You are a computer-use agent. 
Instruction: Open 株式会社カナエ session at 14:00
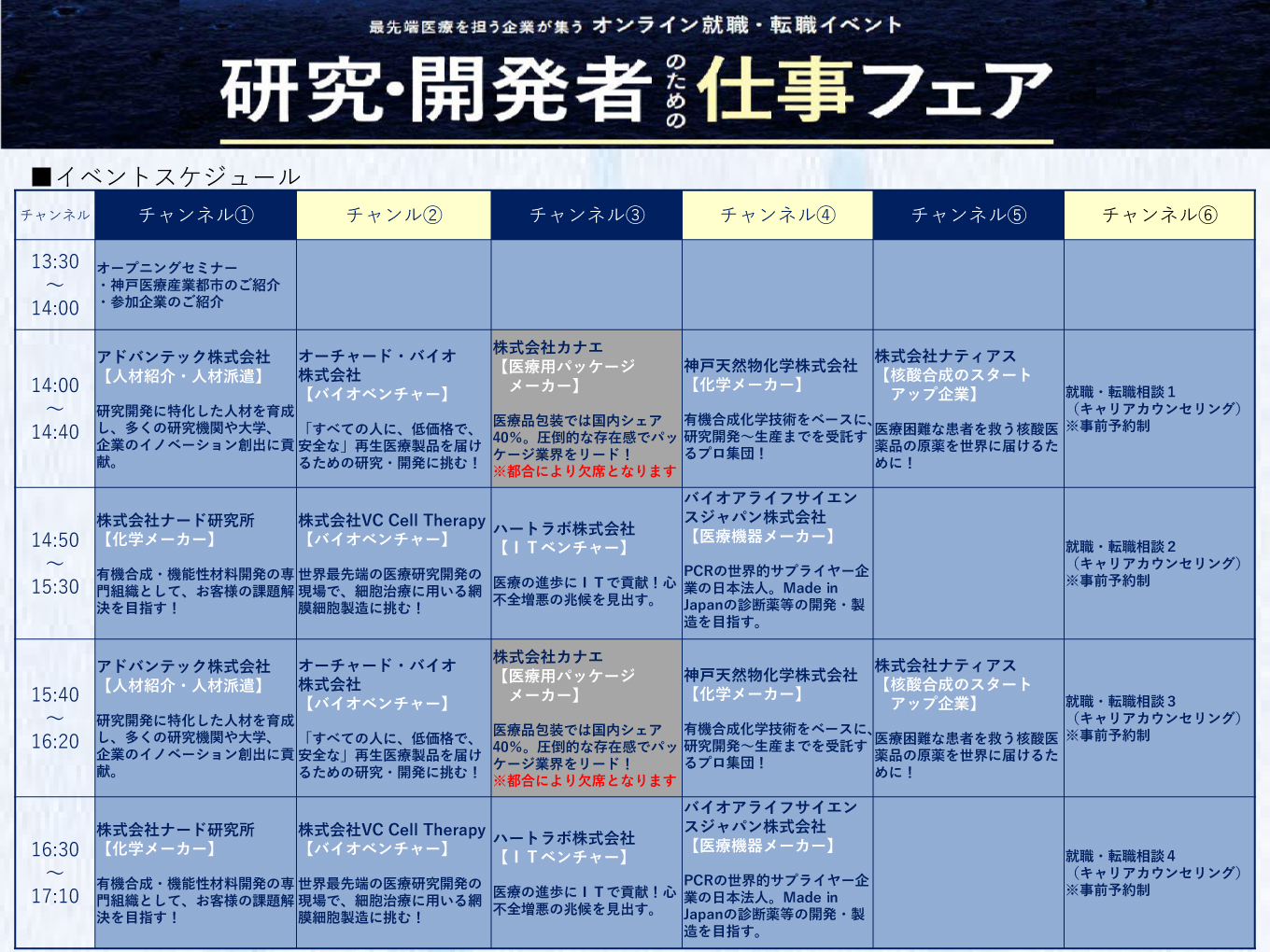[586, 408]
